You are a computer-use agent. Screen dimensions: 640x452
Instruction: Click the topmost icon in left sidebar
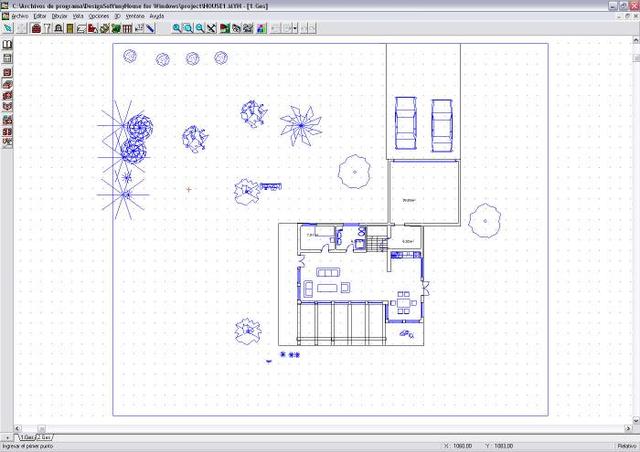(8, 45)
